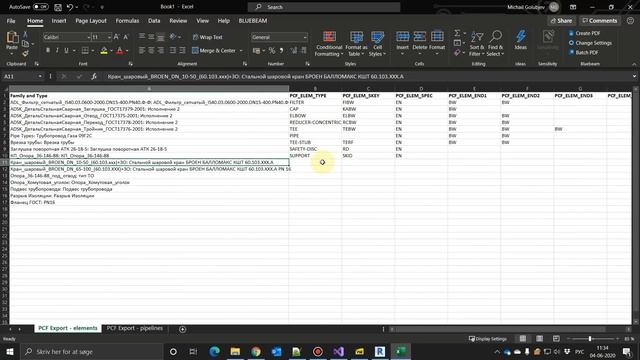Click the AutoSum sigma icon
The image size is (640, 360).
(457, 33)
